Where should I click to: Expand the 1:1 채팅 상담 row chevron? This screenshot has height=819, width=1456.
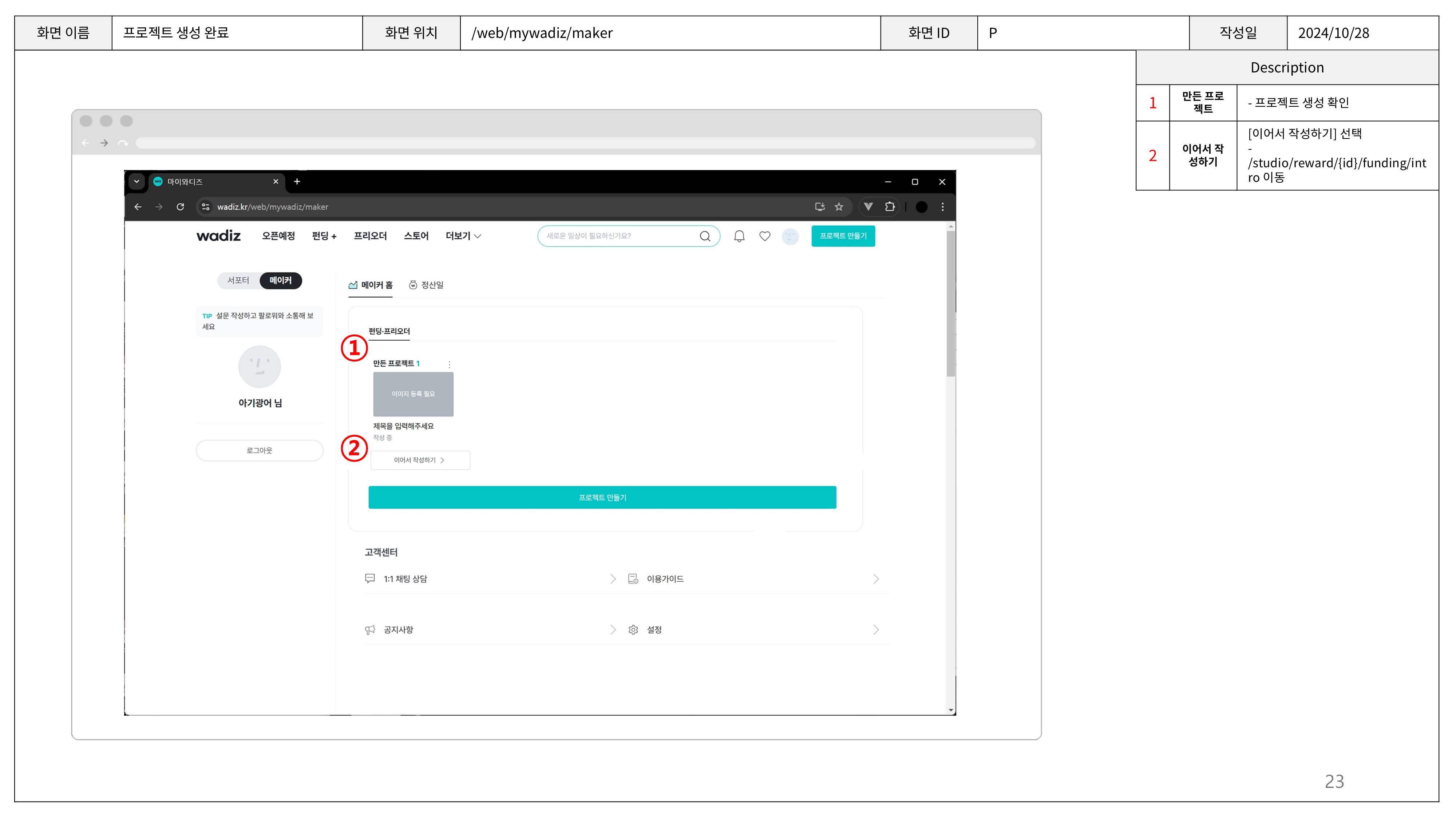click(613, 579)
